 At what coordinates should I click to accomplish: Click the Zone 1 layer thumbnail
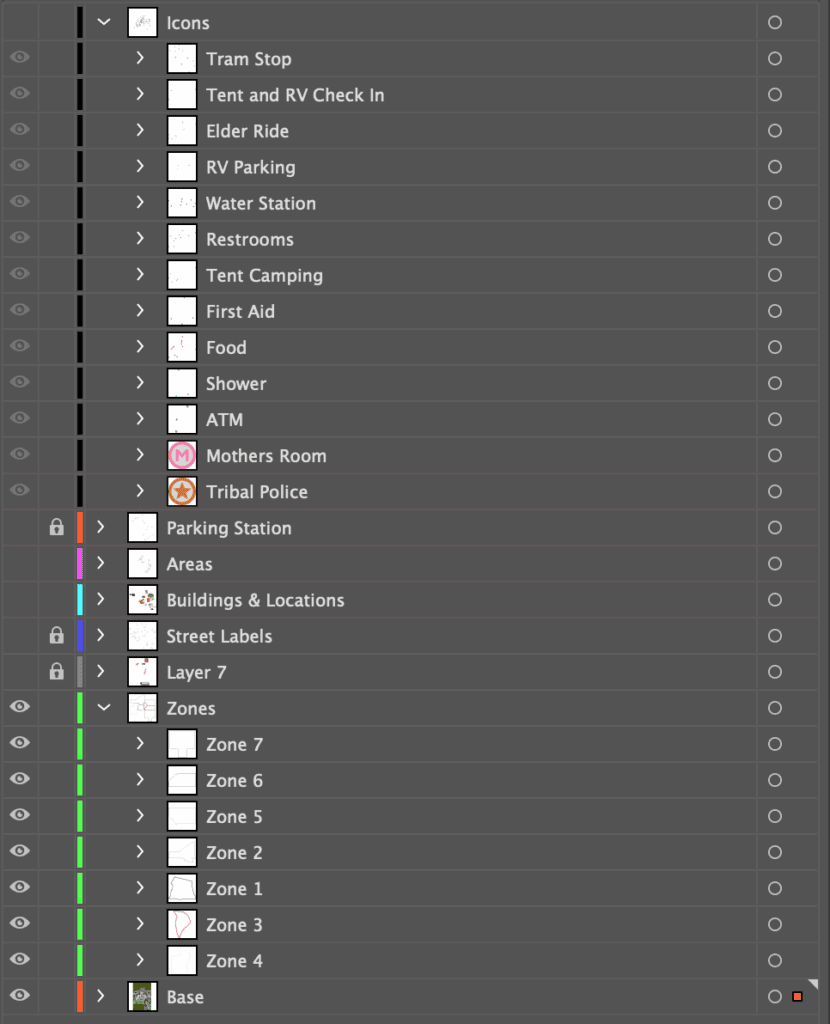(182, 888)
